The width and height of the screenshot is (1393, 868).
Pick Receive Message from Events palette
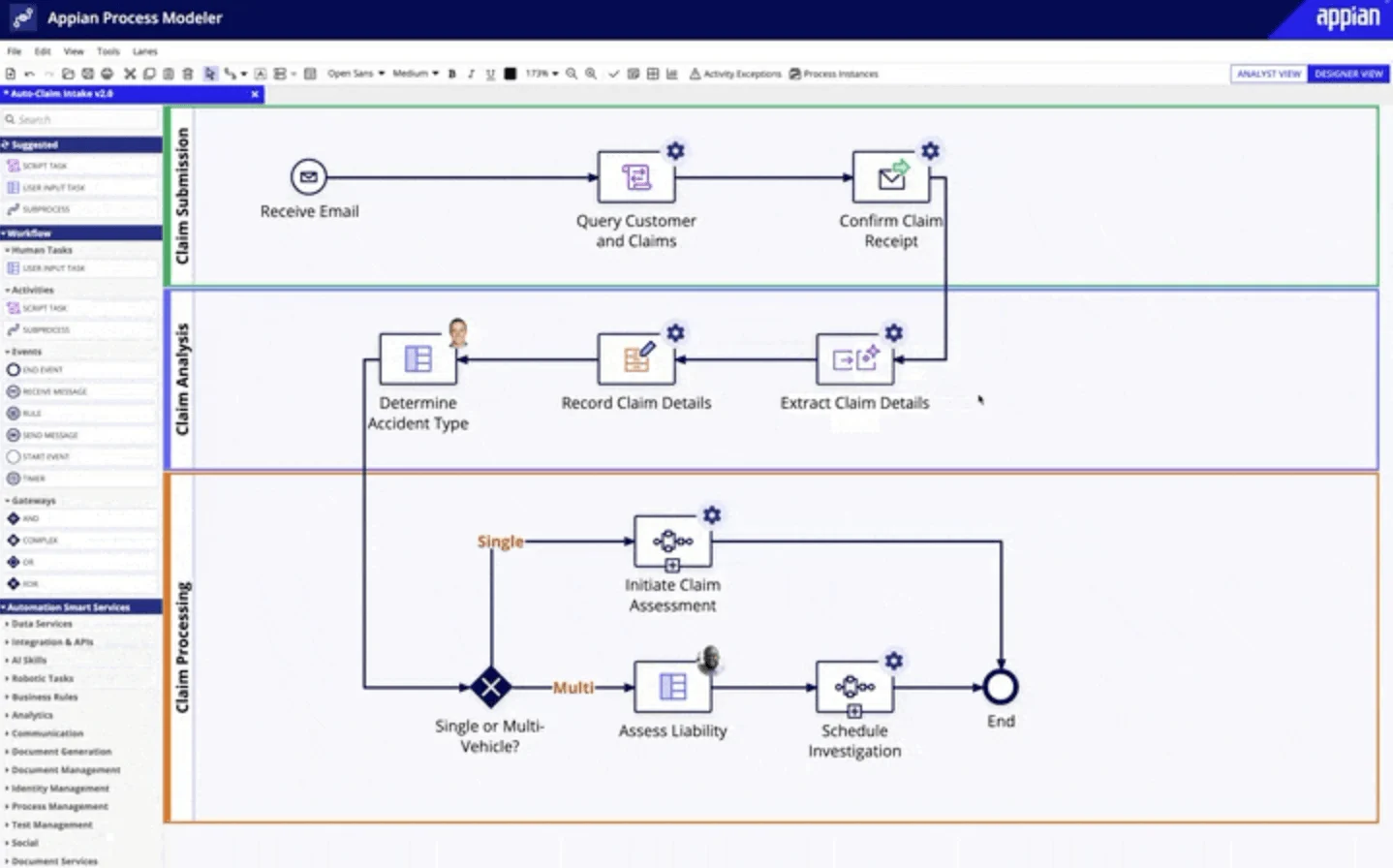81,391
